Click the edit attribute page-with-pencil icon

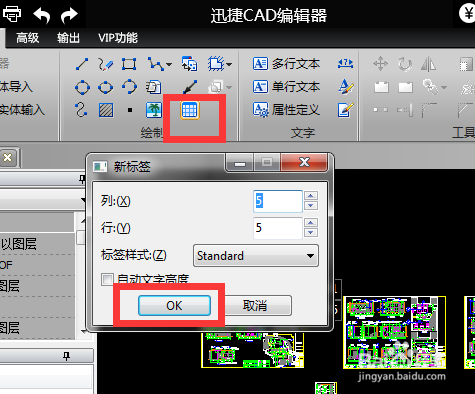click(x=345, y=110)
